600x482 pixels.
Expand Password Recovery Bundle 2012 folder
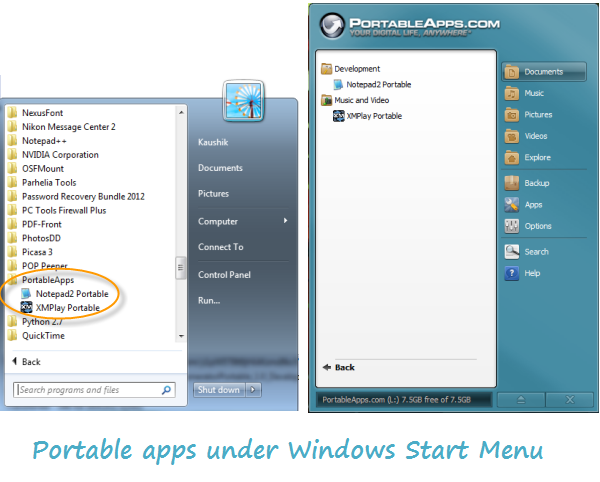coord(76,197)
